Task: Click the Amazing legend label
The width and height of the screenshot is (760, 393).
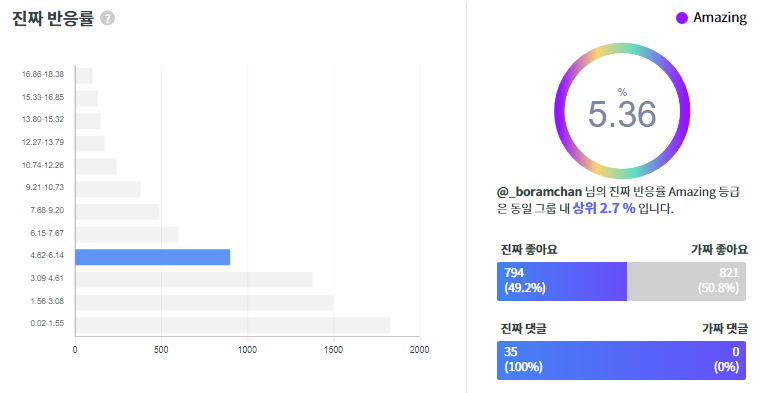Action: 720,17
